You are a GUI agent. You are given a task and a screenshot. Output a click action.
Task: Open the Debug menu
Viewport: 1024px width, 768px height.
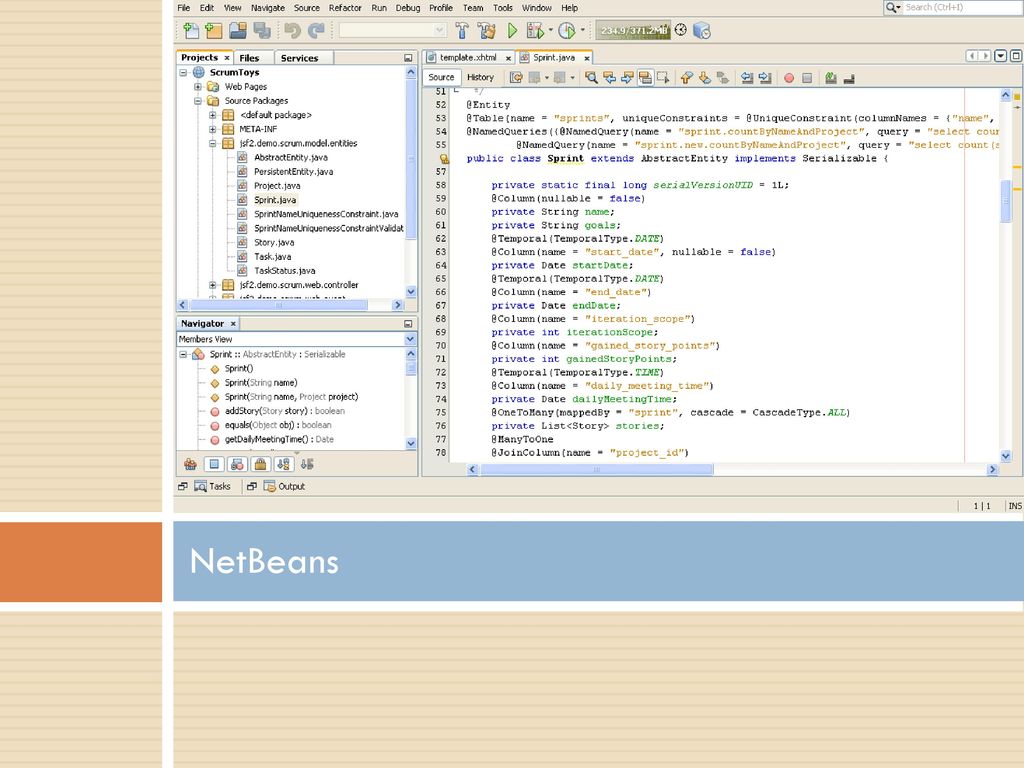click(x=408, y=8)
